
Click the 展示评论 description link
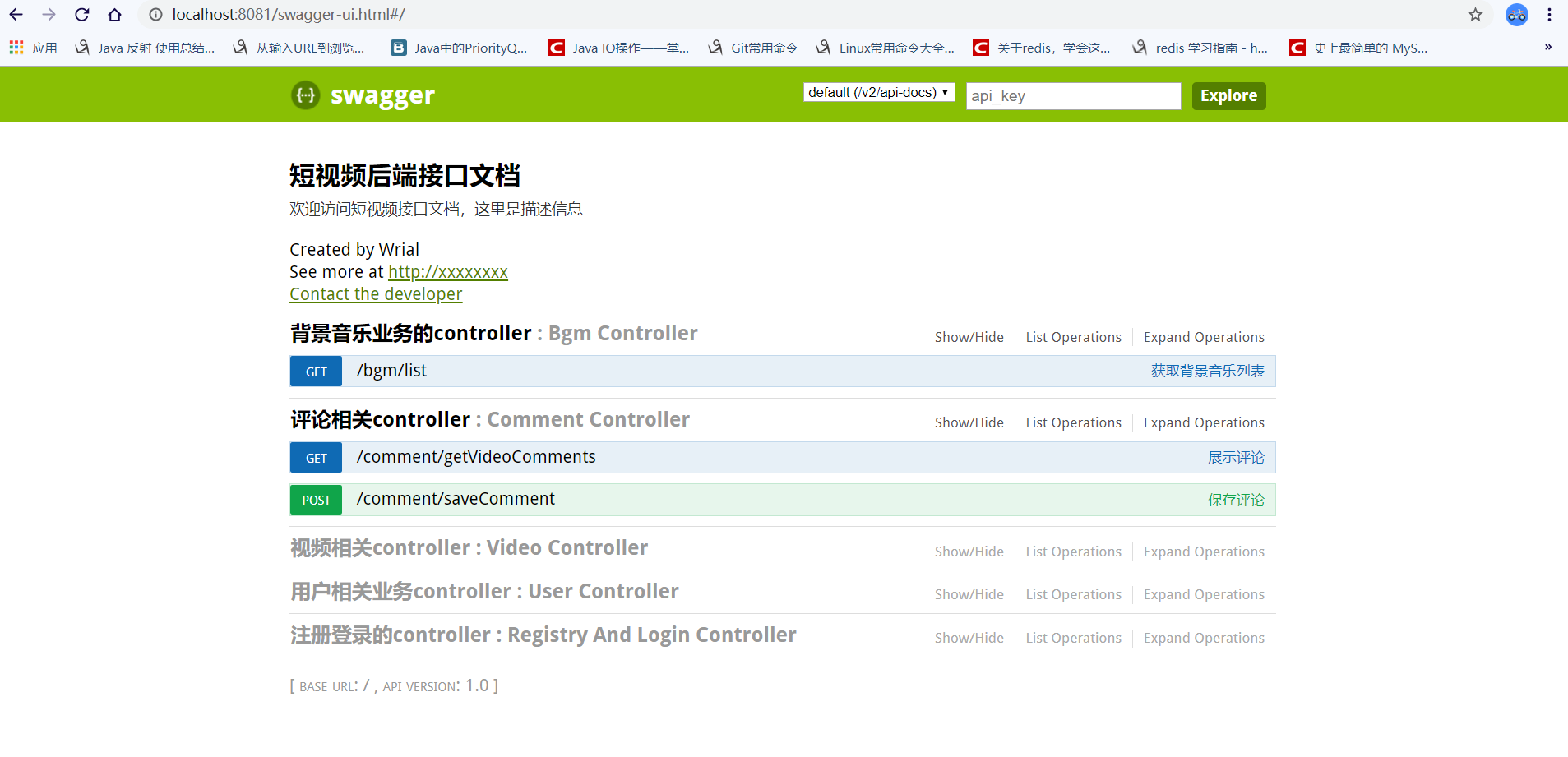1236,457
